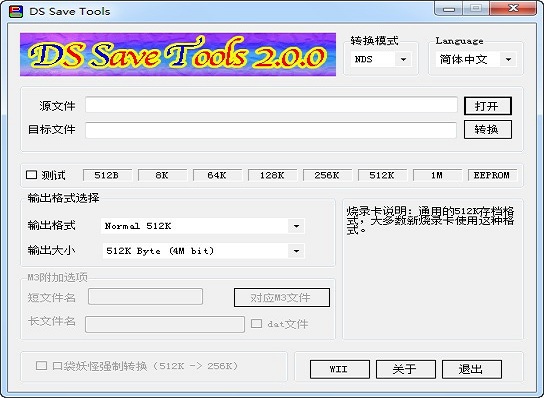Screen dimensions: 544x398
Task: Select the 128K size button
Action: coord(273,175)
